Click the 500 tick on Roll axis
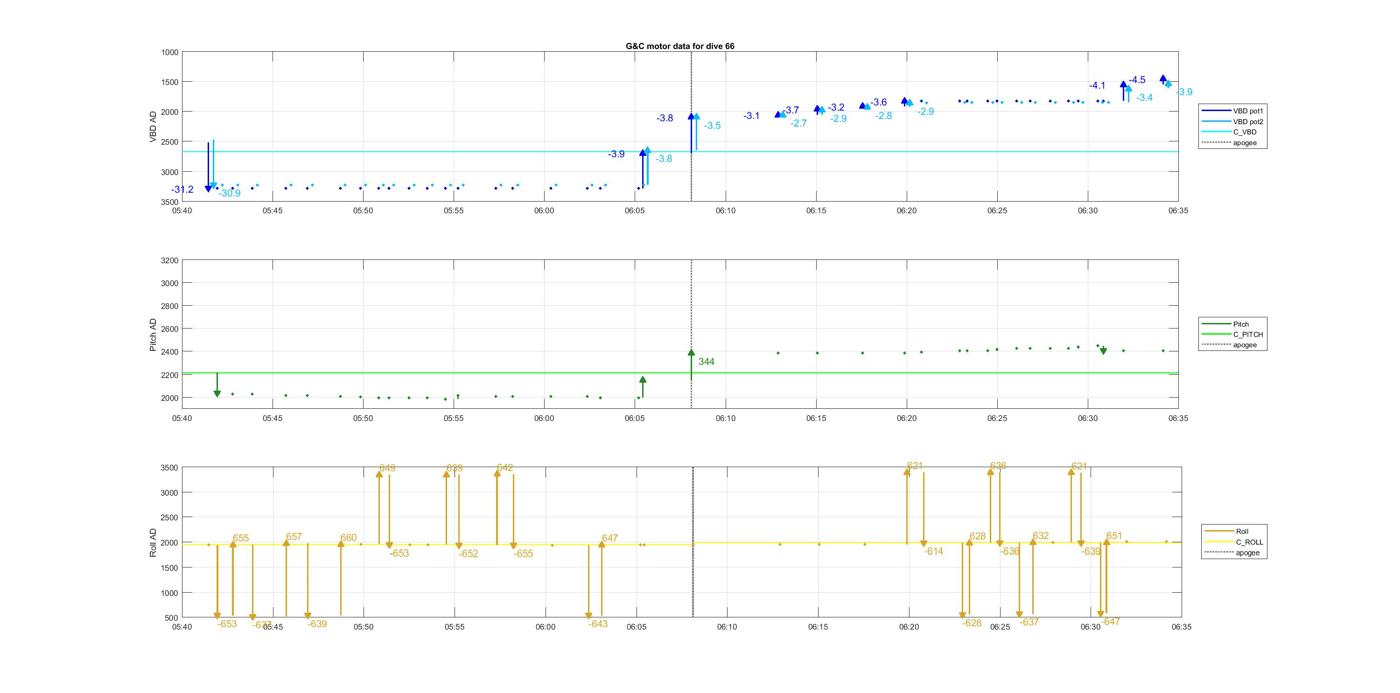This screenshot has width=1400, height=693. click(x=172, y=618)
